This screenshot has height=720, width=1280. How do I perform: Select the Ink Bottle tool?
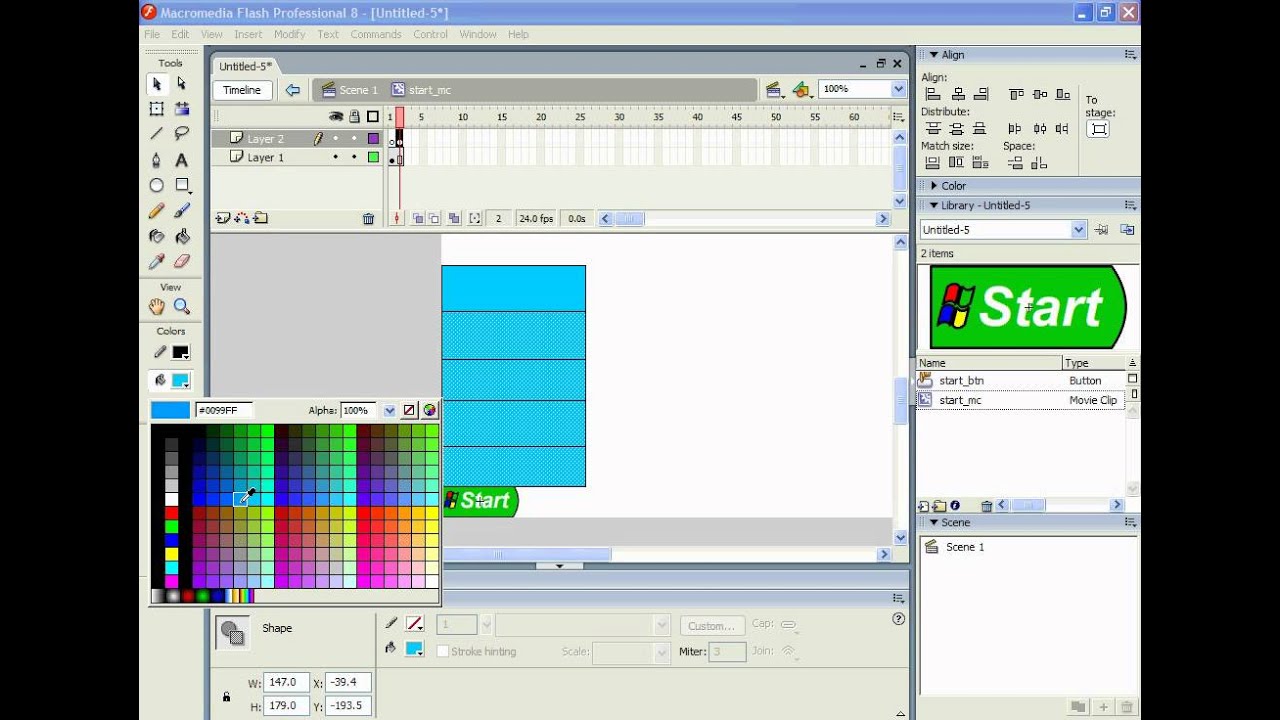157,237
